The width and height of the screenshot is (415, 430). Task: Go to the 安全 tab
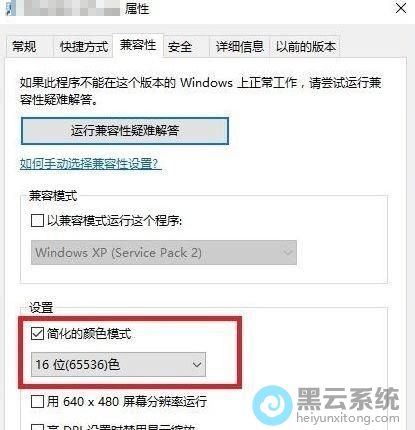[x=180, y=46]
